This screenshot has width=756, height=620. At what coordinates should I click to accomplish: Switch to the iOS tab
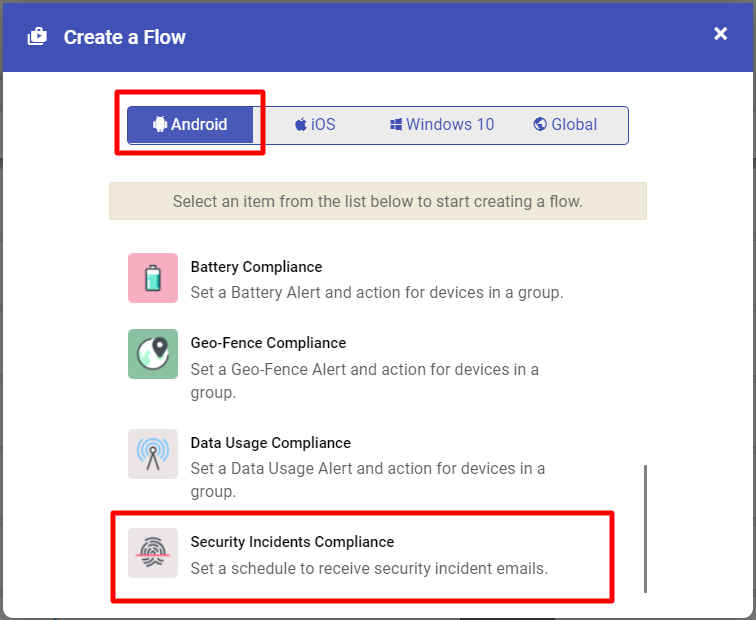315,124
